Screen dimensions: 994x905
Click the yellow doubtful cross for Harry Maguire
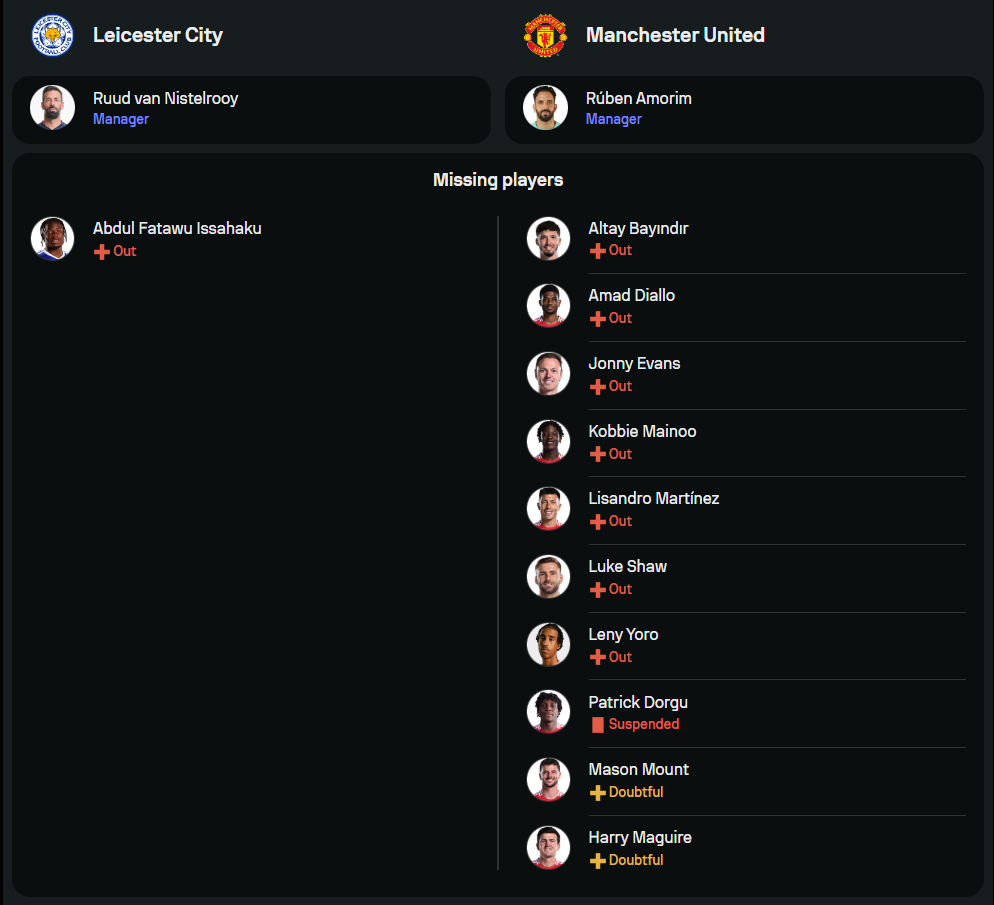[597, 861]
